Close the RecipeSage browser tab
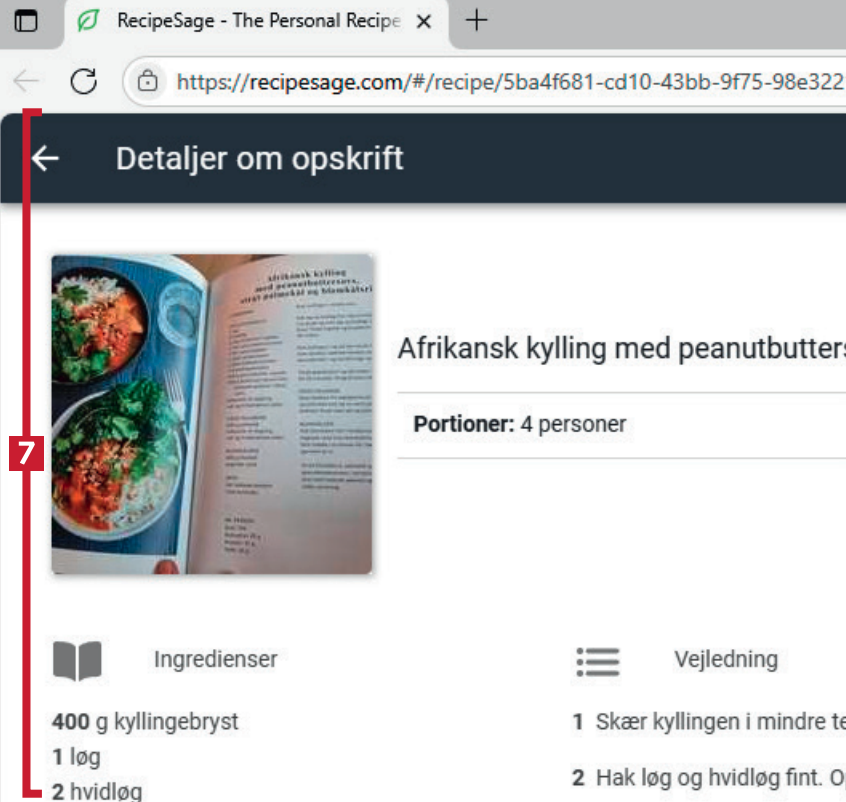The width and height of the screenshot is (846, 802). (424, 22)
